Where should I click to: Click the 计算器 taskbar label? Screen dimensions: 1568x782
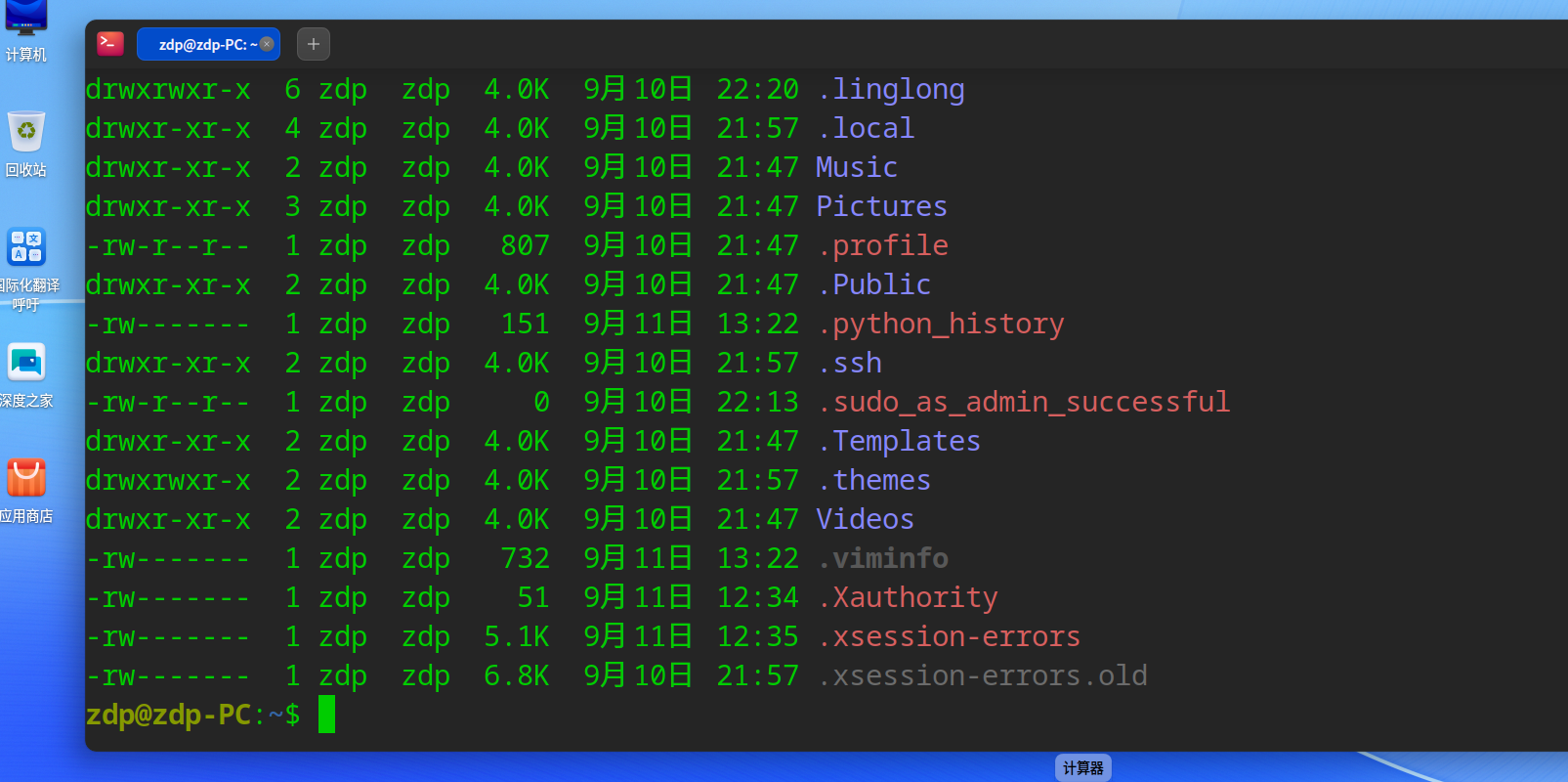[x=1083, y=768]
